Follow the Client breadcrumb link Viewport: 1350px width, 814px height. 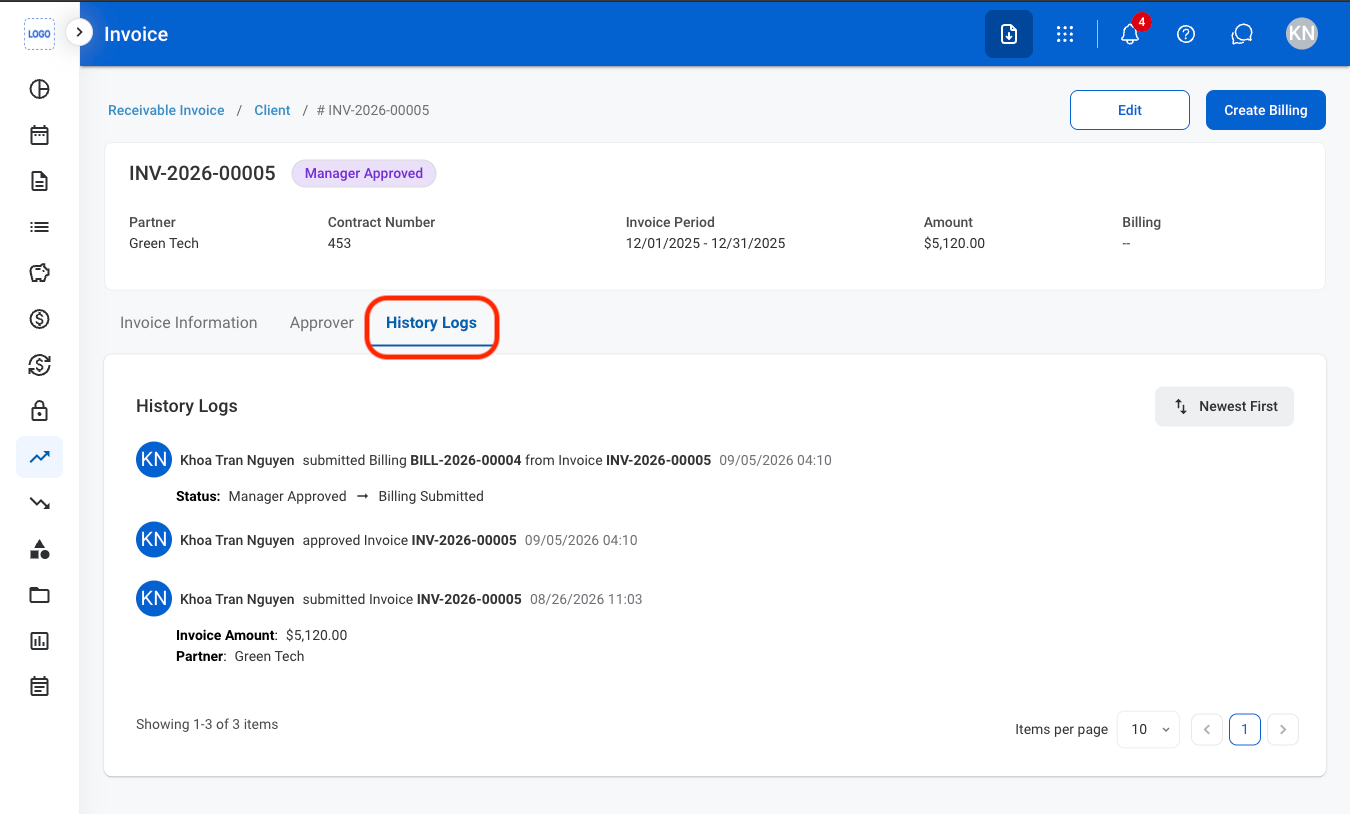pos(272,110)
